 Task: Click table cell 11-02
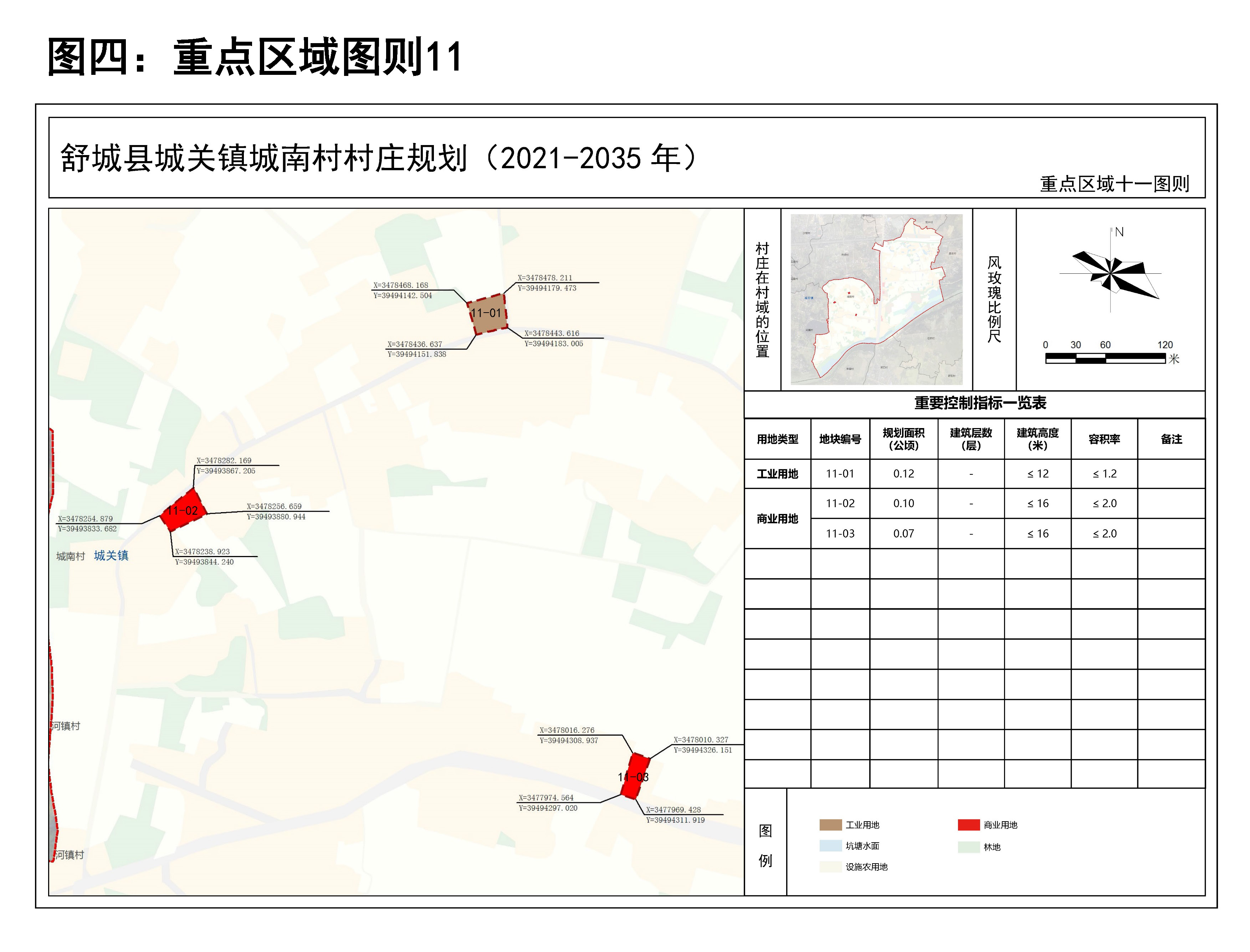[x=840, y=503]
